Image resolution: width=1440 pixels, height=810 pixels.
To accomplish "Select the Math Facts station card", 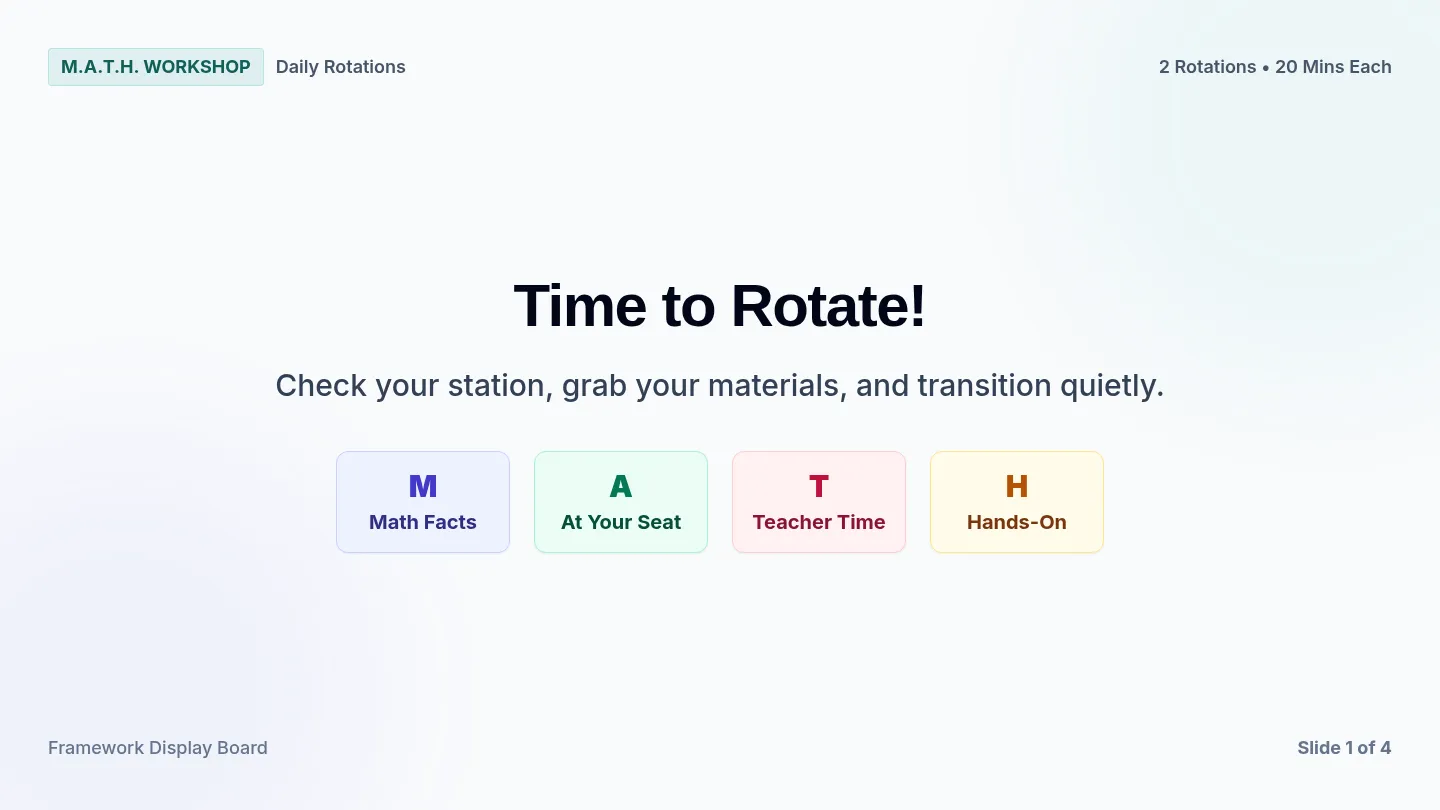I will (423, 502).
